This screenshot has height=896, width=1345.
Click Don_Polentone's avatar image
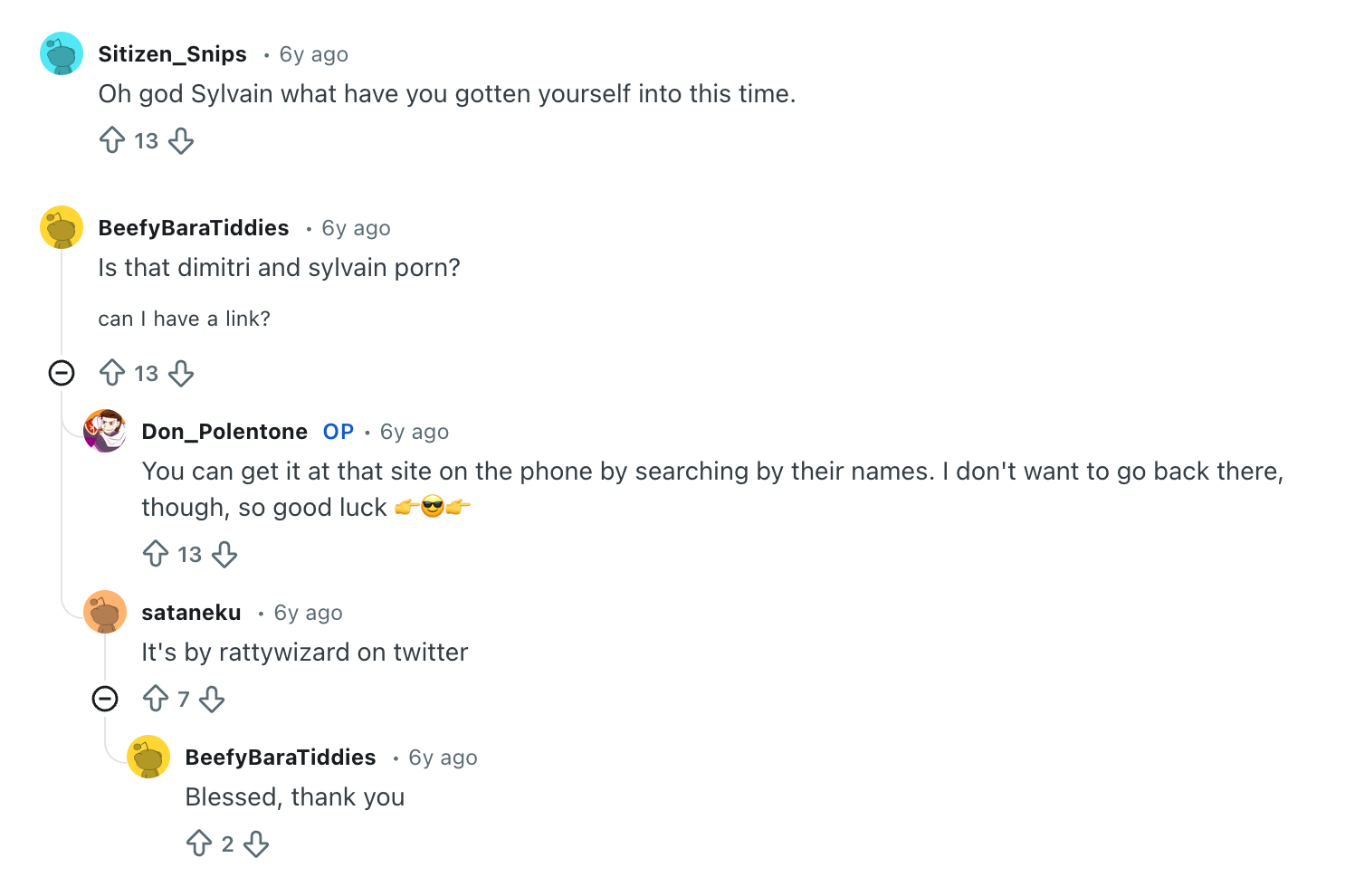click(105, 431)
